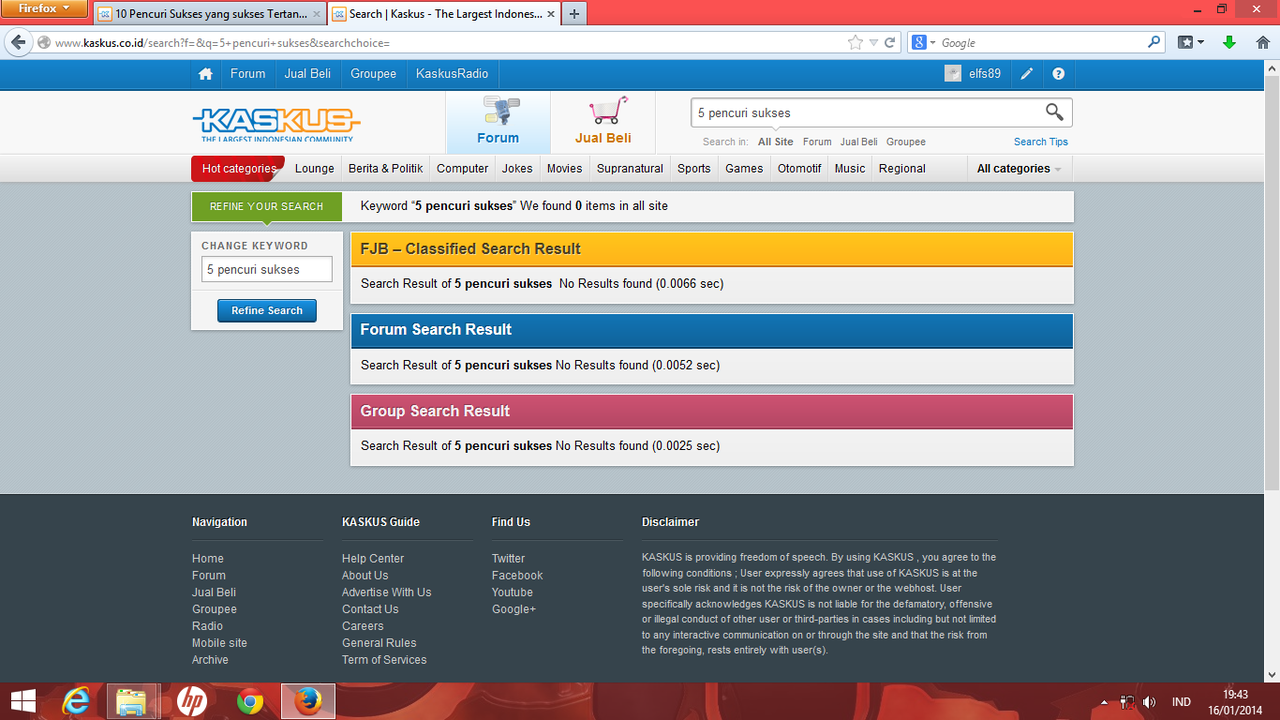Viewport: 1280px width, 720px height.
Task: Open the Lounge category
Action: tap(315, 169)
